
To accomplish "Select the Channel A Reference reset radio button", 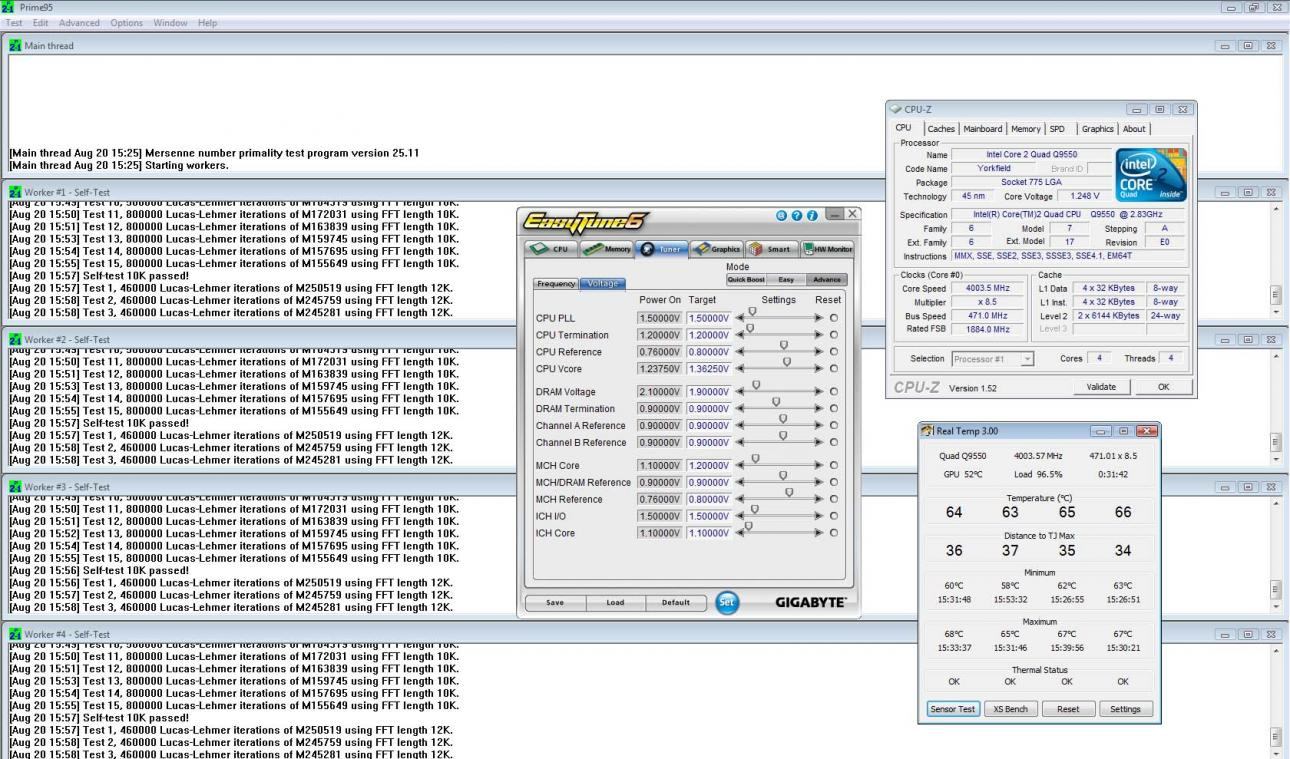I will click(x=834, y=426).
